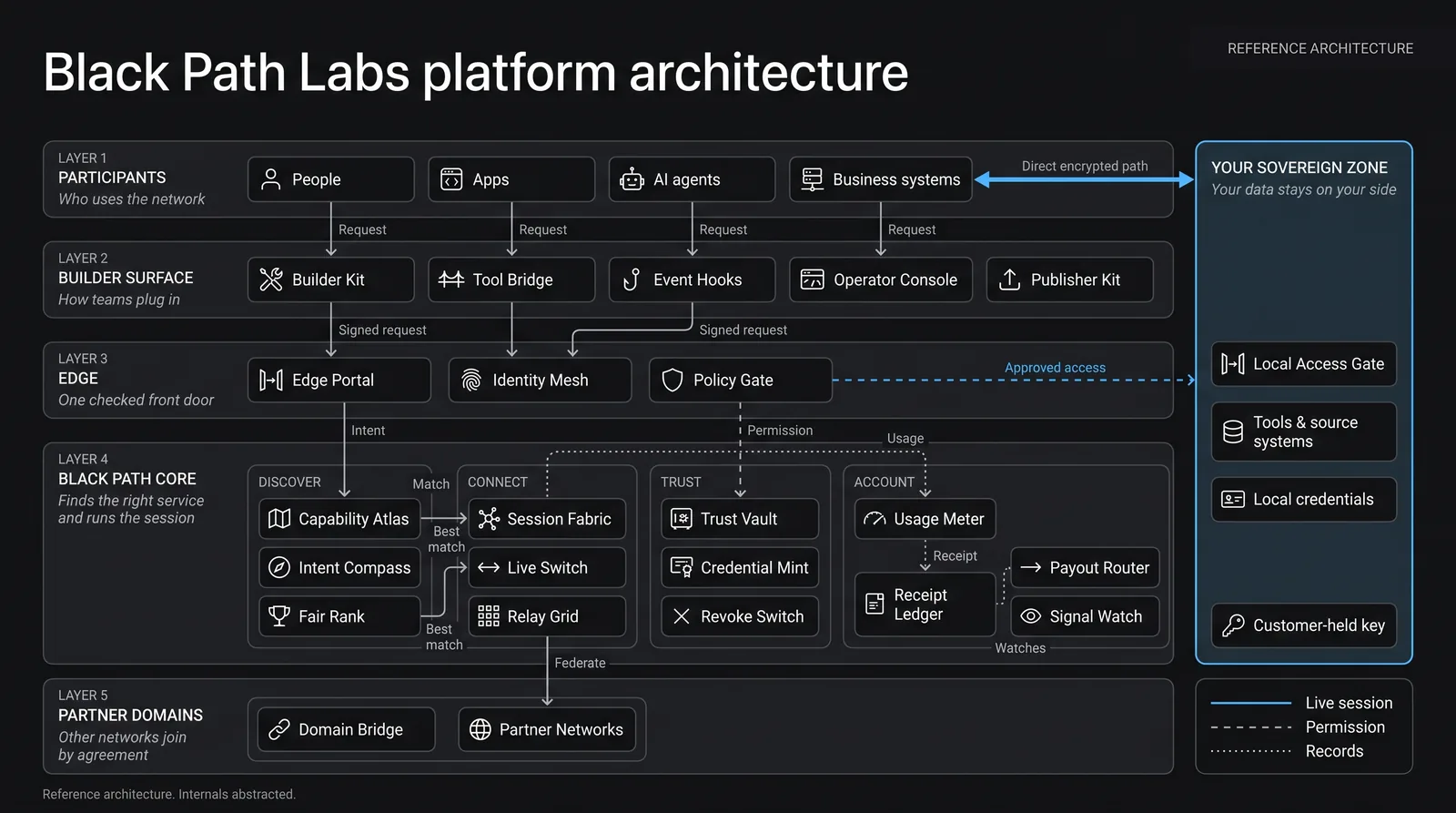The width and height of the screenshot is (1456, 813).
Task: Click the 'PARTNER DOMAINS' layer title
Action: coord(131,716)
